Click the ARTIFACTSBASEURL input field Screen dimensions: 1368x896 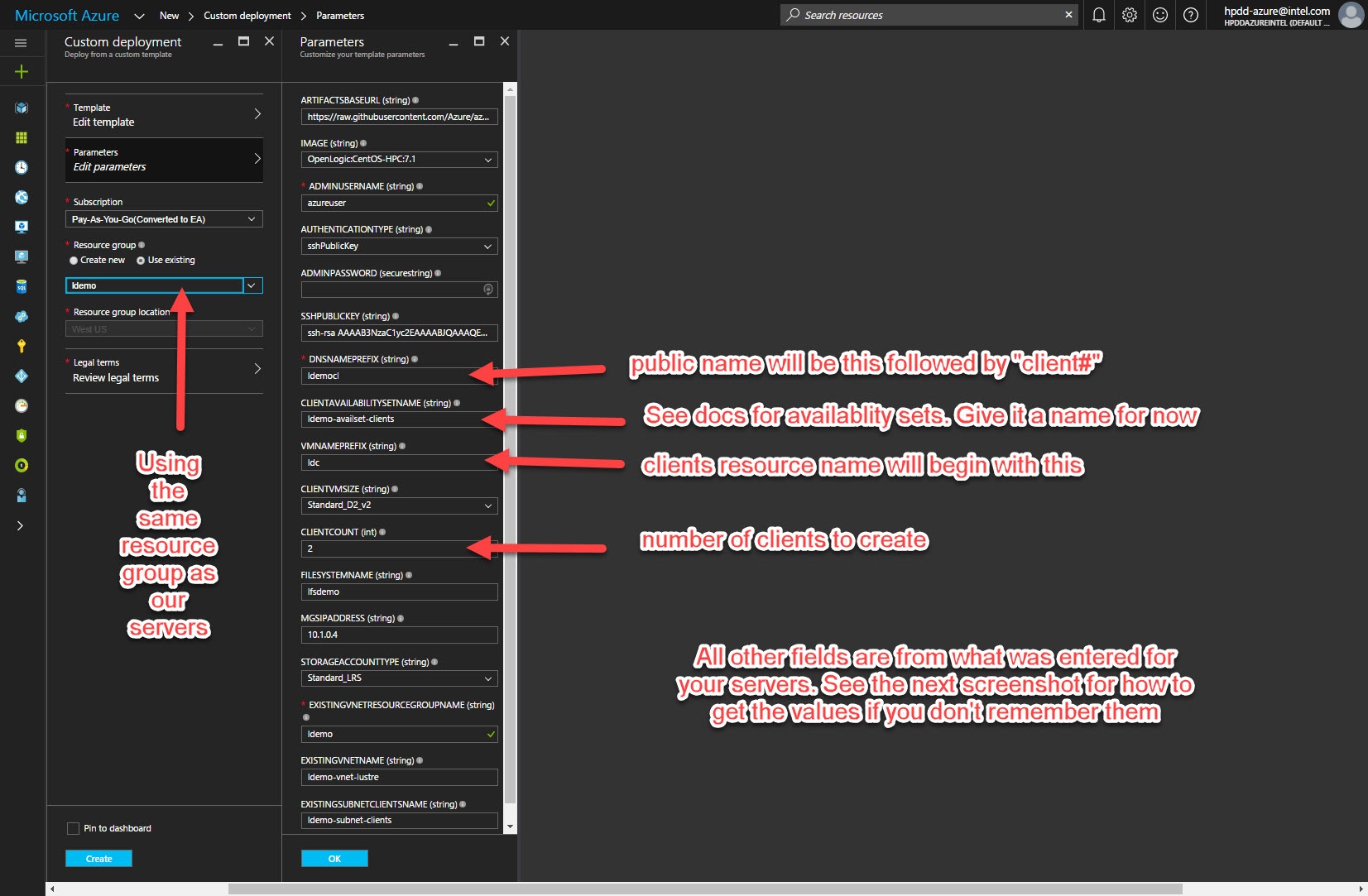point(399,117)
